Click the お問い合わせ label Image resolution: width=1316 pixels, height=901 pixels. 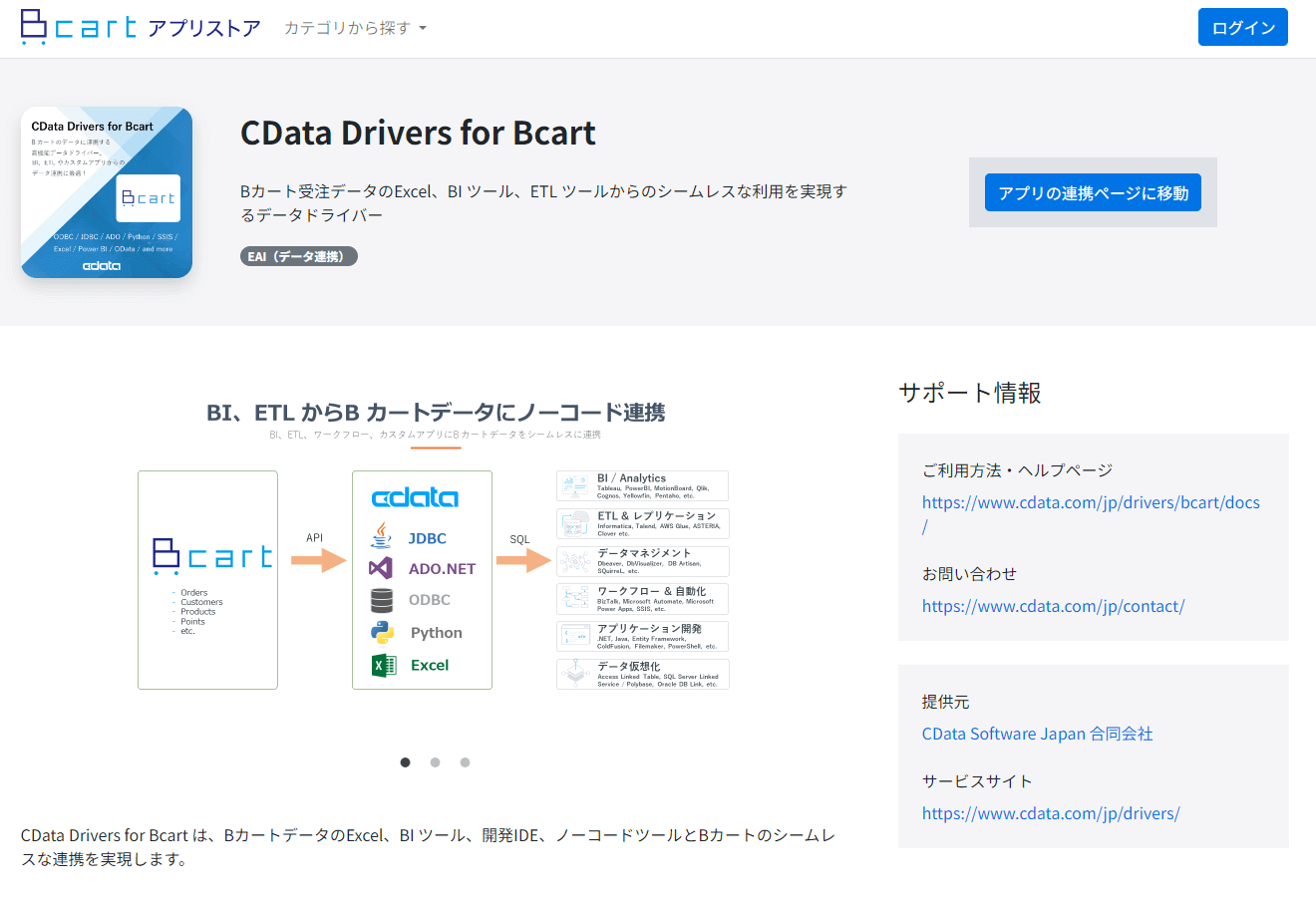point(969,574)
